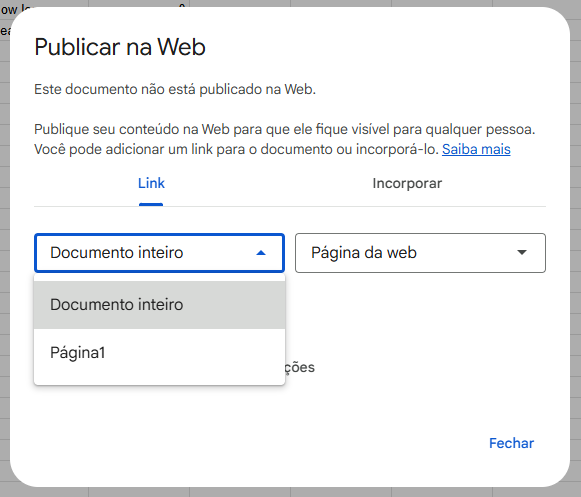Collapse the Documento inteiro dropdown
581x497 pixels.
[159, 253]
